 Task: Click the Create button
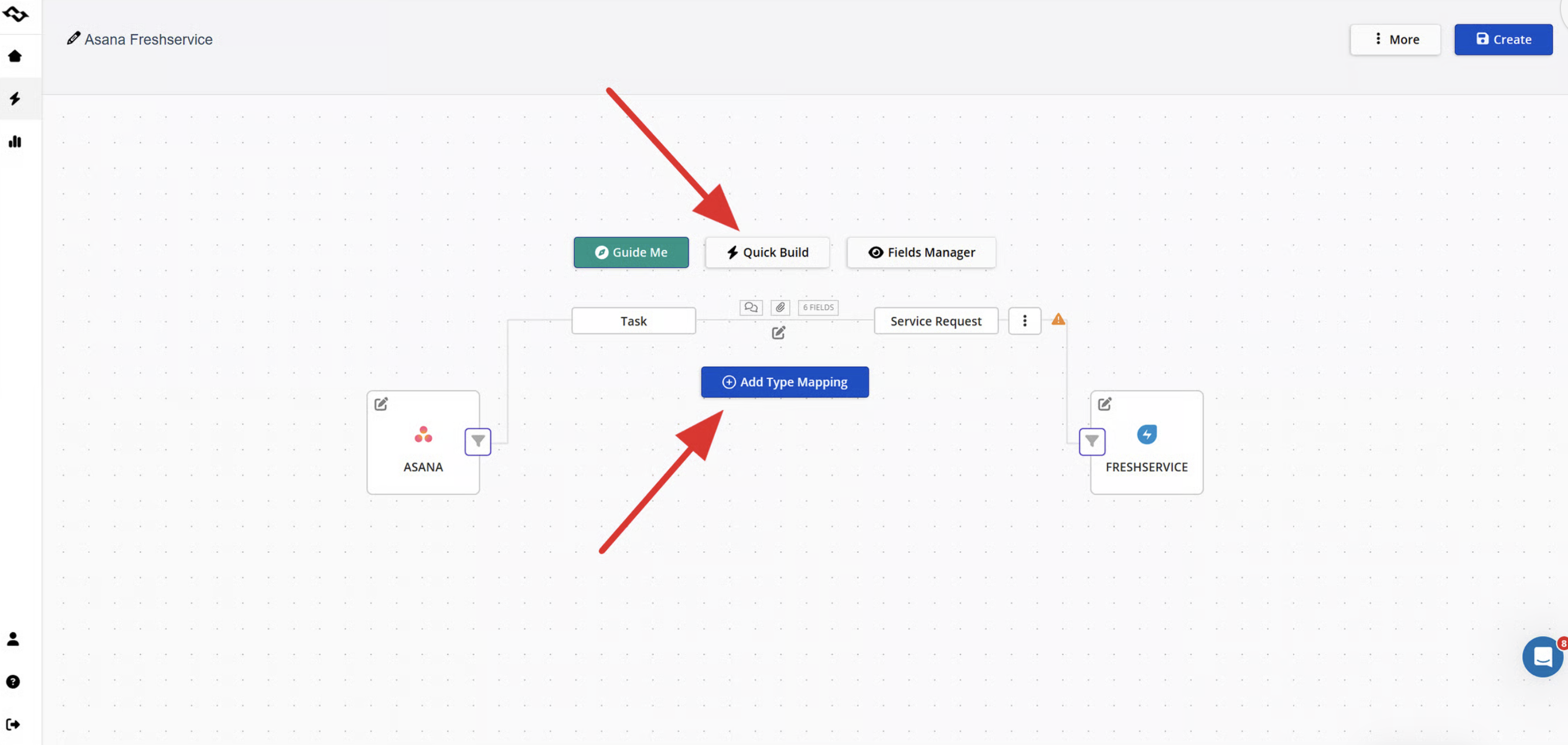point(1503,40)
